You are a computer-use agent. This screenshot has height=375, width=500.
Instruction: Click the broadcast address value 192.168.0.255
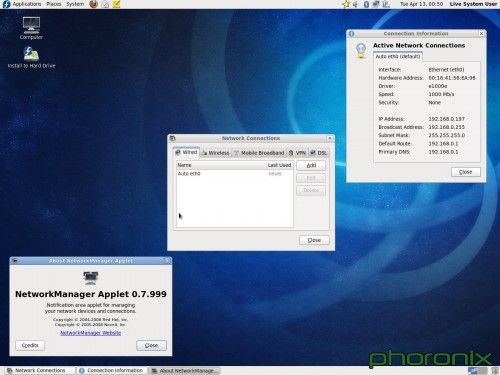coord(446,127)
